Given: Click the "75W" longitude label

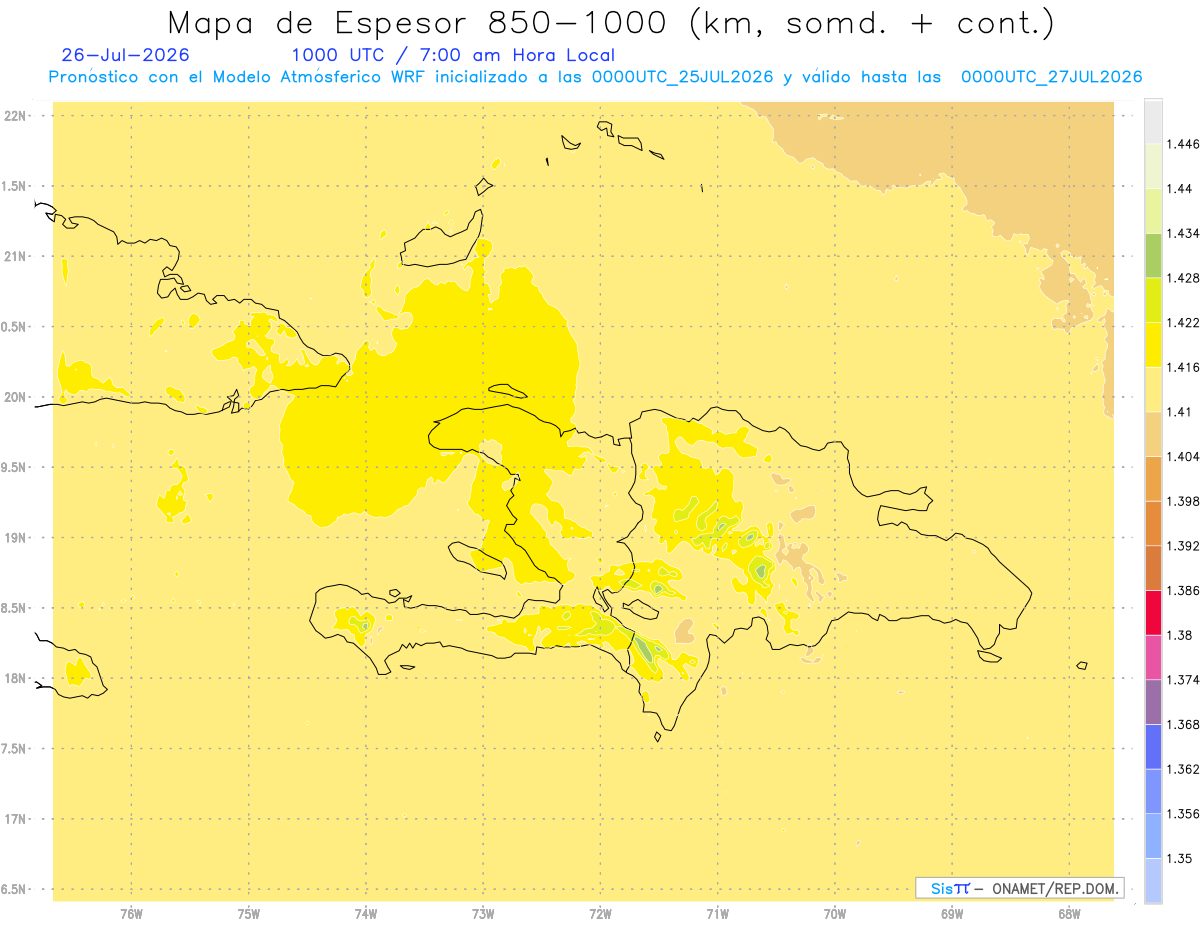Looking at the screenshot, I should [x=249, y=914].
